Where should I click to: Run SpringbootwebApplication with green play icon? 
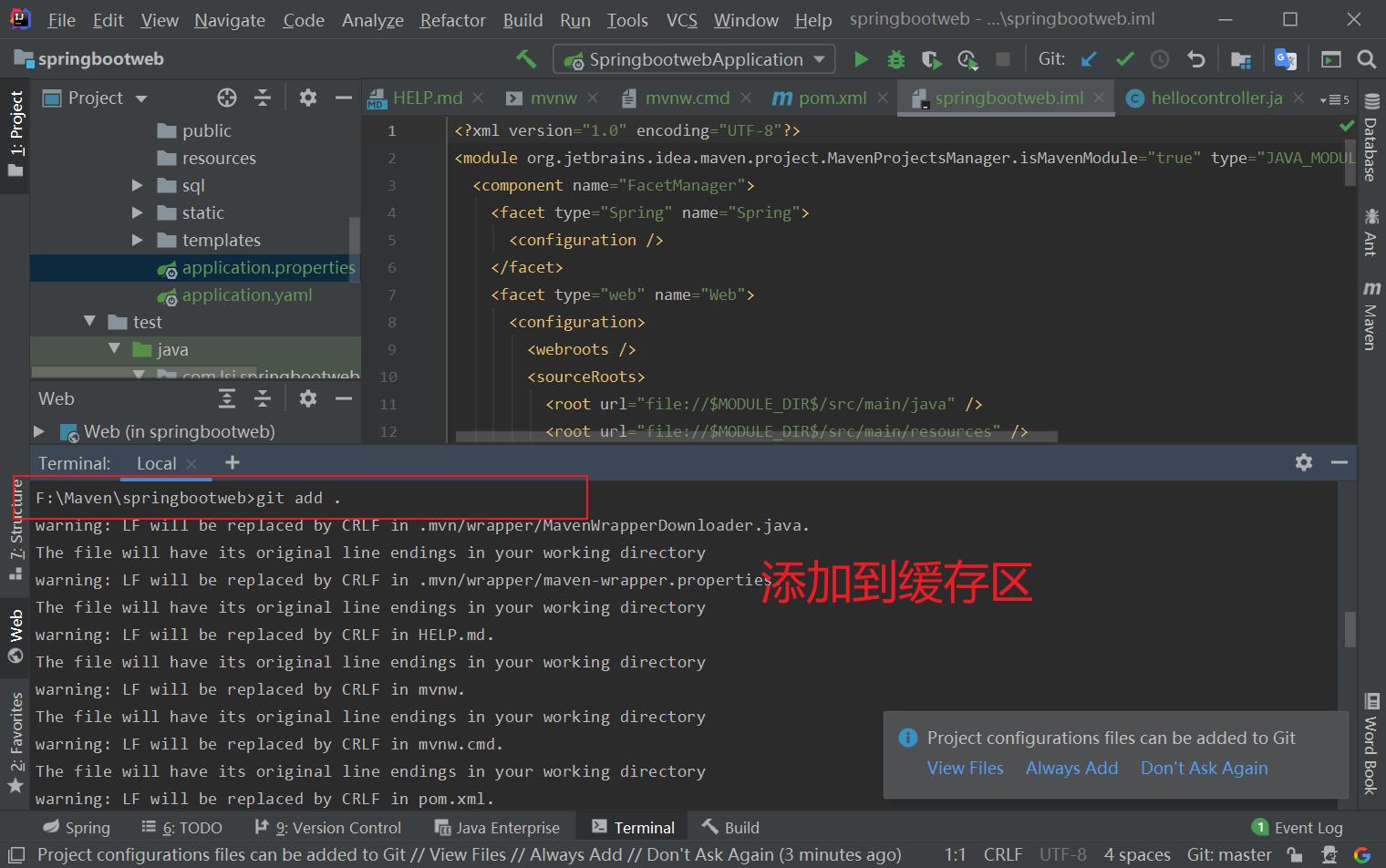(x=861, y=59)
